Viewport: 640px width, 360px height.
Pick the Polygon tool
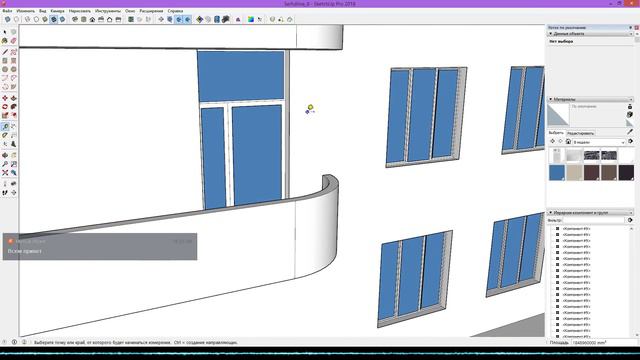pyautogui.click(x=13, y=69)
